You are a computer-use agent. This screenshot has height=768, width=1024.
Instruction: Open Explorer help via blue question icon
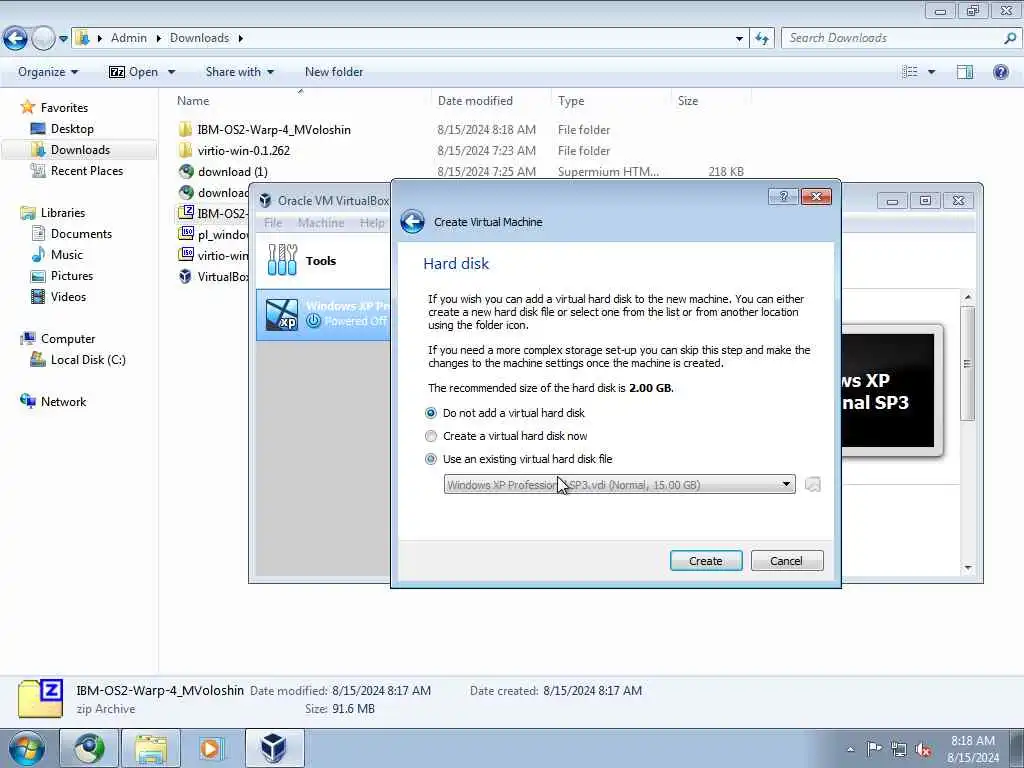tap(1000, 72)
